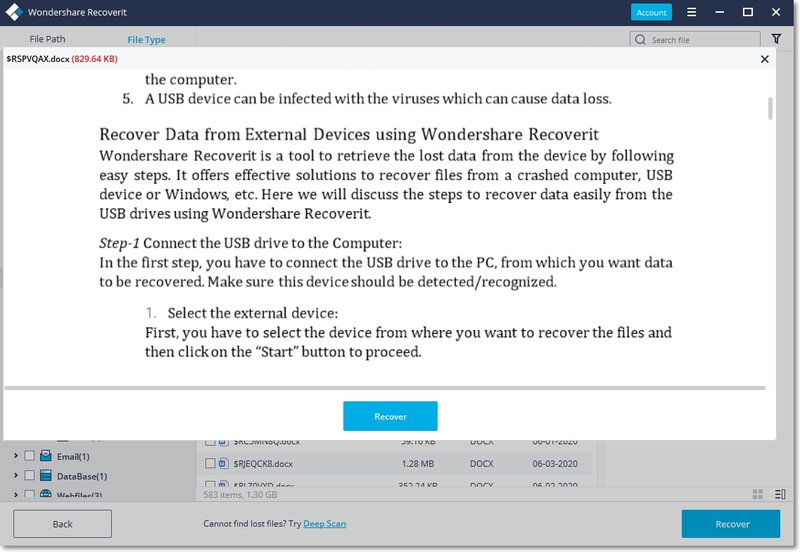Click the $RJEQCK8.docx file icon
The width and height of the screenshot is (800, 552).
tap(223, 463)
